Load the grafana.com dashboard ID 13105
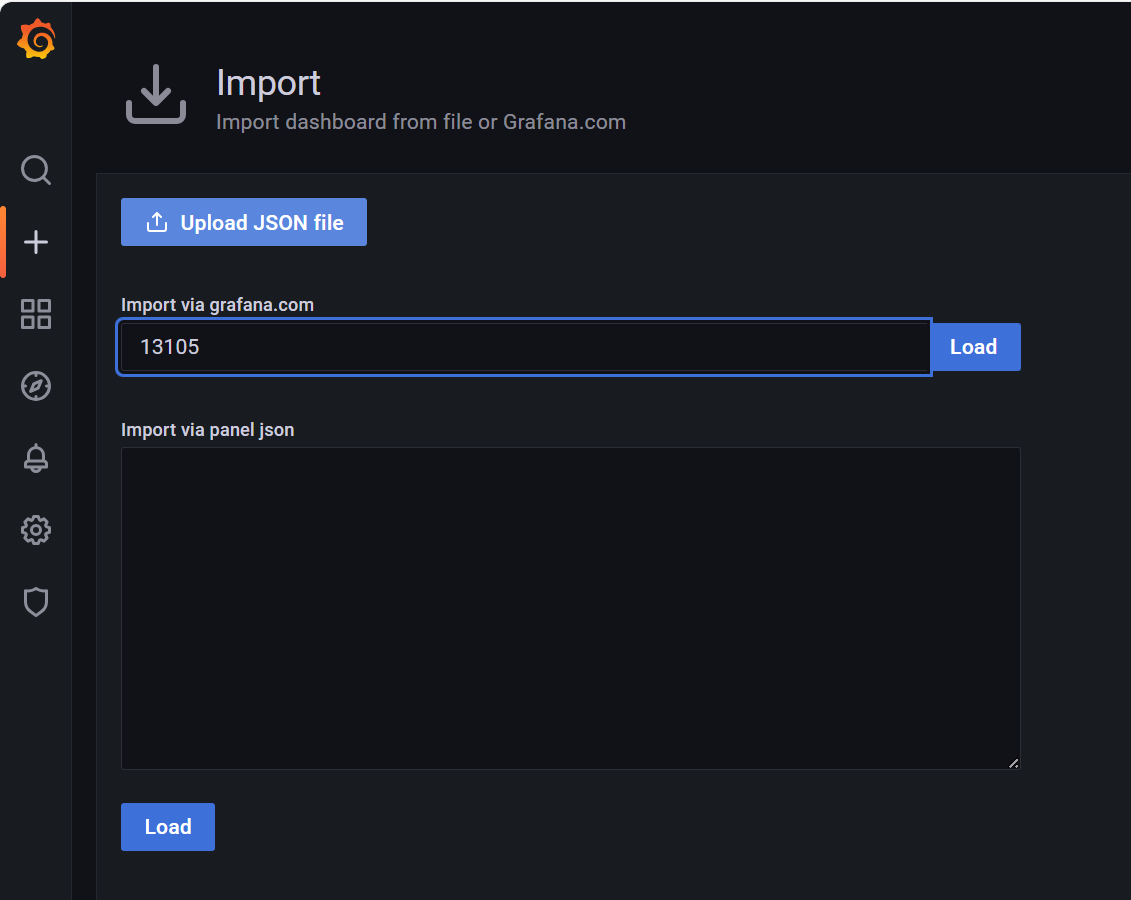The height and width of the screenshot is (900, 1131). (975, 347)
